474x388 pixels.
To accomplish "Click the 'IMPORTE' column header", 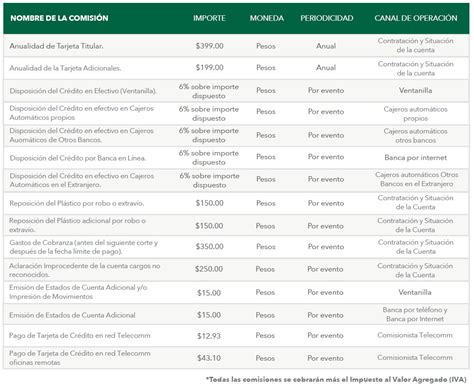I will click(x=209, y=18).
